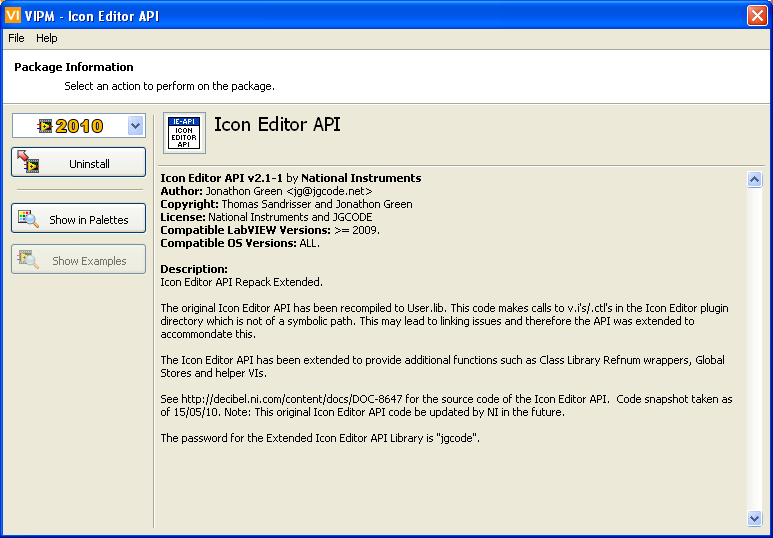The image size is (773, 538).
Task: Close the VIPM window
Action: (756, 16)
